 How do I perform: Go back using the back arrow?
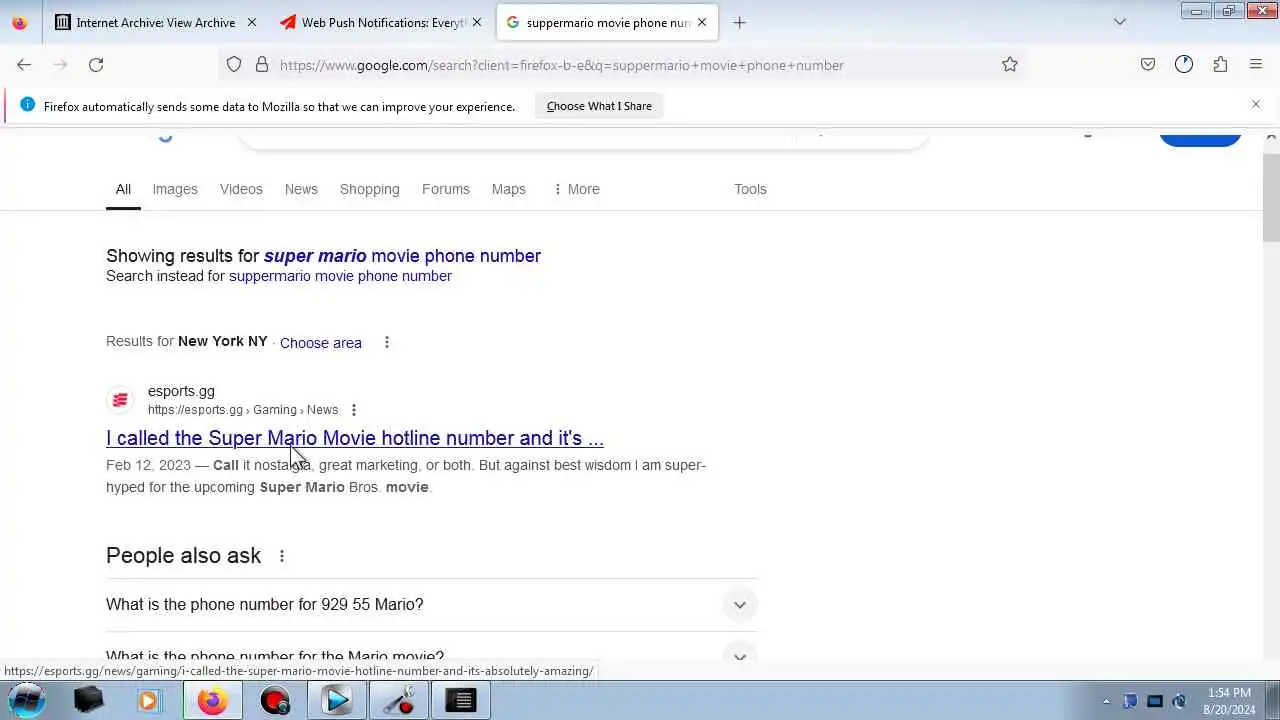[24, 65]
